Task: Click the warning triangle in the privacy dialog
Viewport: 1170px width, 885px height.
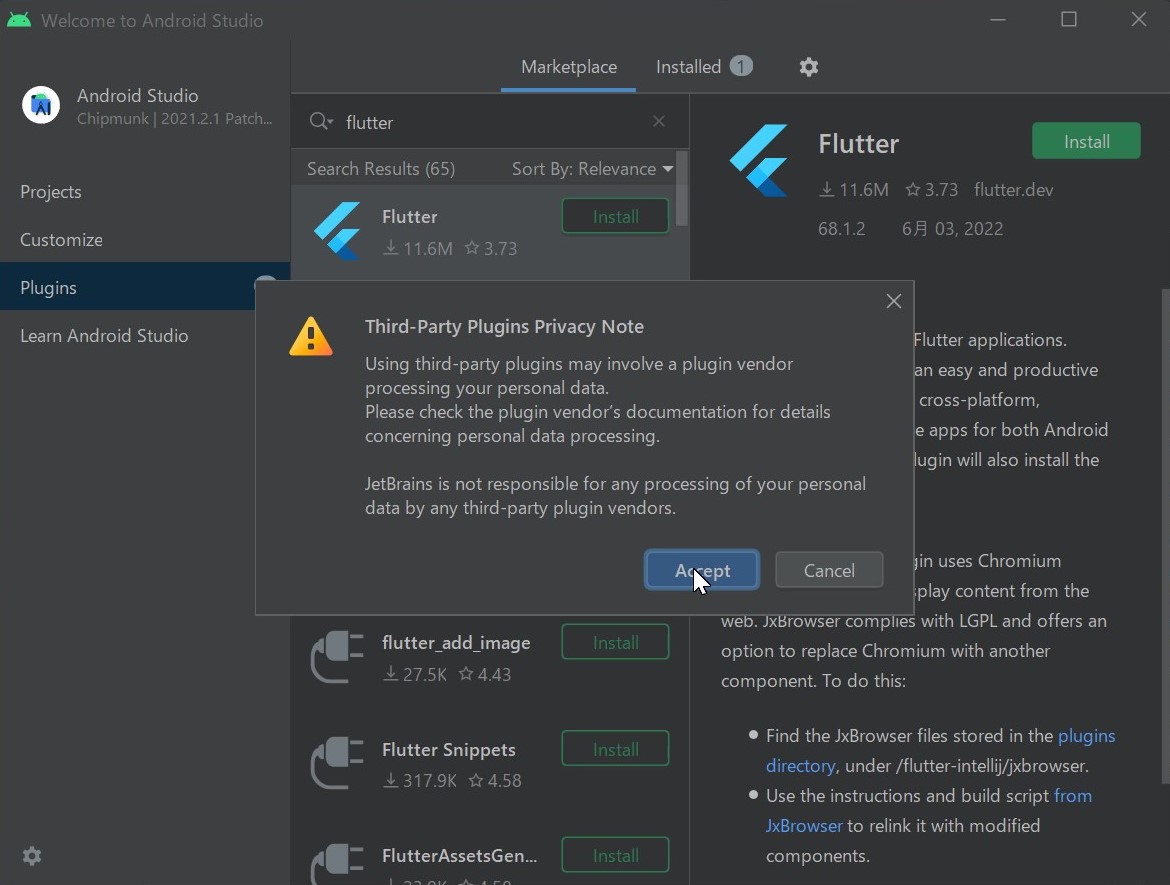Action: tap(310, 336)
